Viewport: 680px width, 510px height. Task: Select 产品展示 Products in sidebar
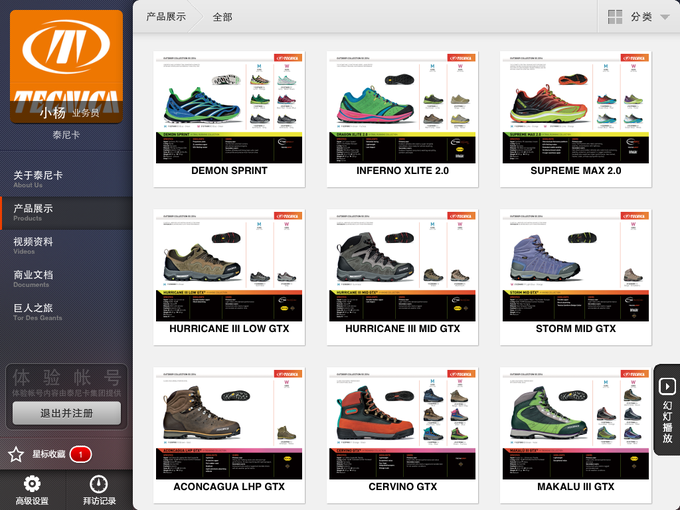pyautogui.click(x=66, y=212)
